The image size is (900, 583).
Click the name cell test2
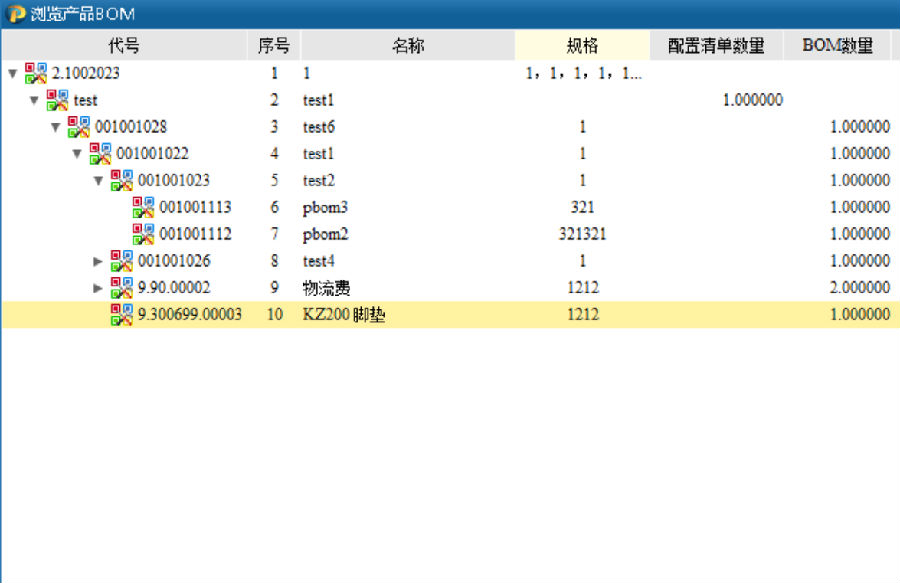coord(319,180)
